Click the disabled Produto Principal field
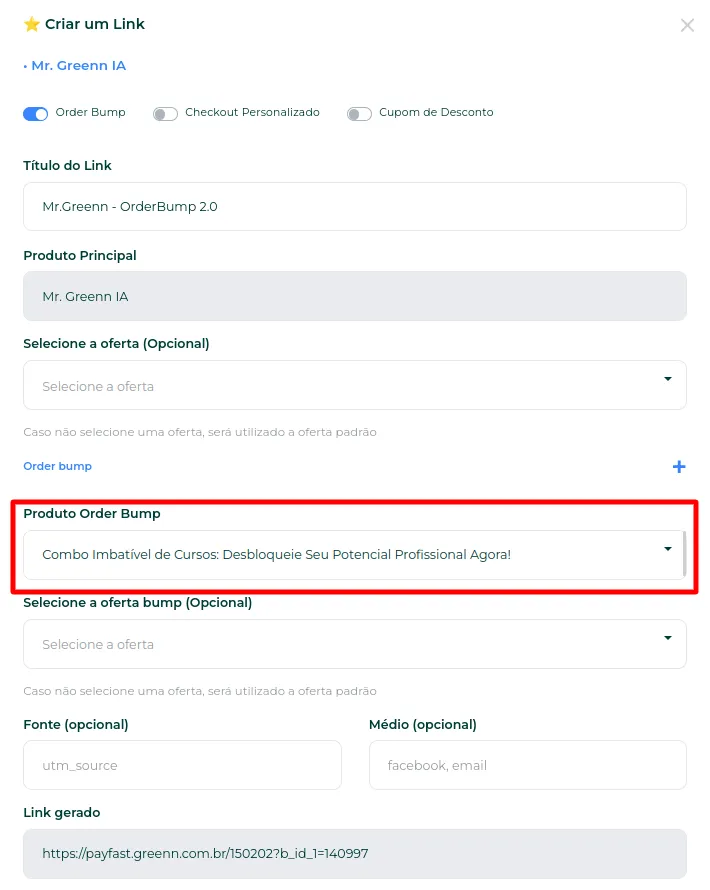Image resolution: width=710 pixels, height=890 pixels. click(355, 296)
